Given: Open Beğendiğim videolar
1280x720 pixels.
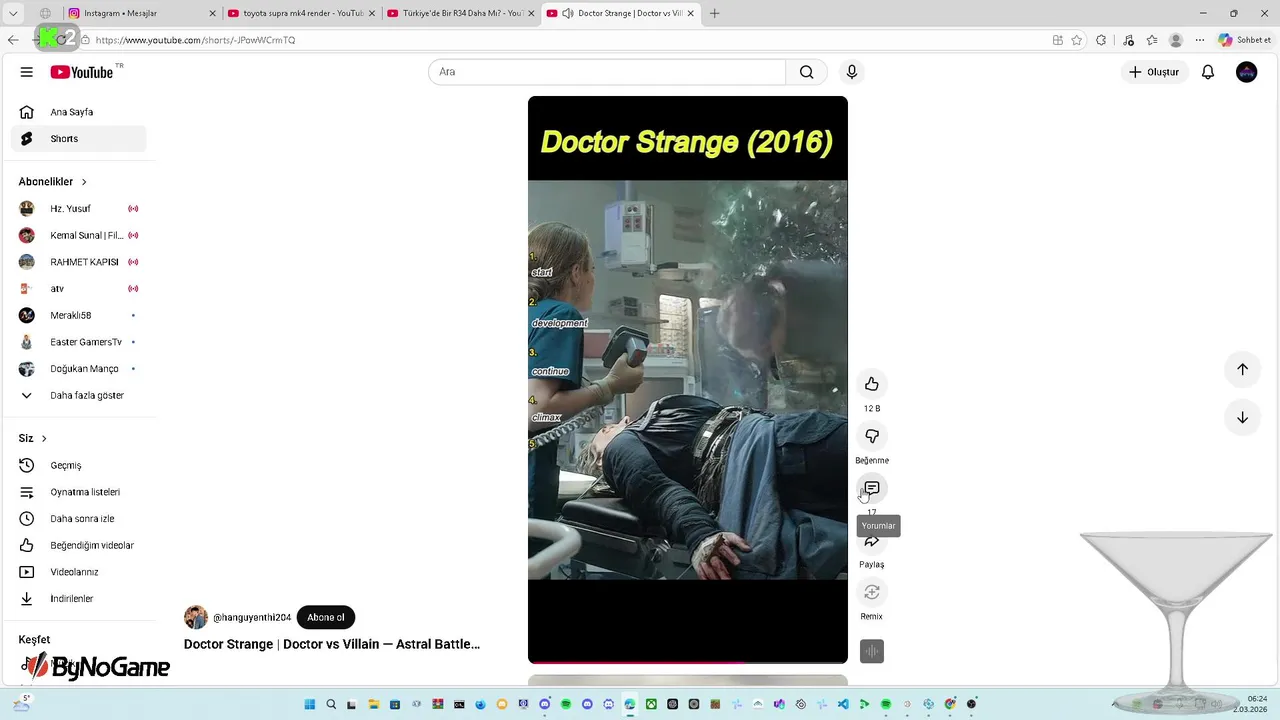Looking at the screenshot, I should [x=79, y=545].
